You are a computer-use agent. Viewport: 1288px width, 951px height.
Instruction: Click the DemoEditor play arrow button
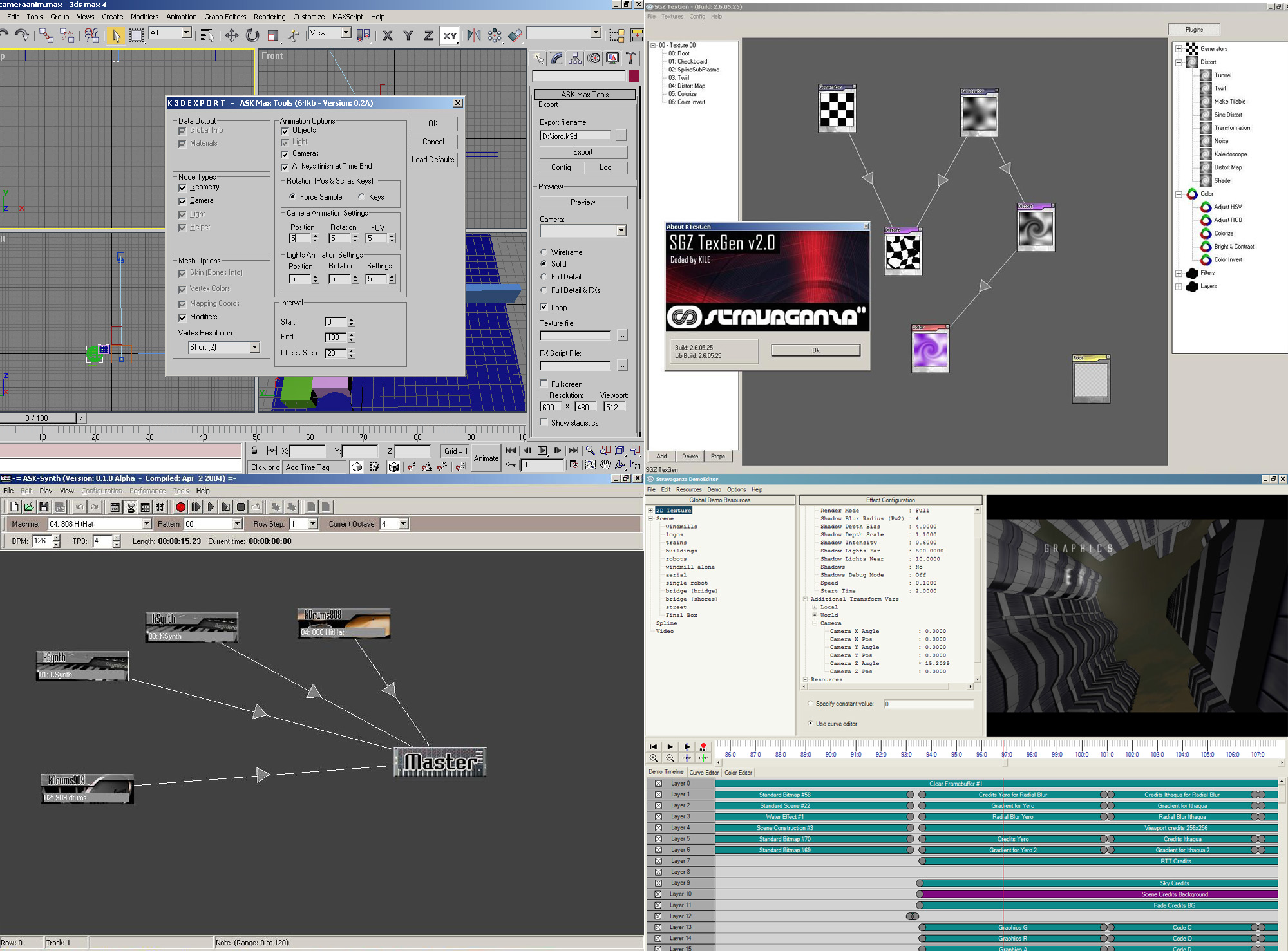click(x=670, y=747)
